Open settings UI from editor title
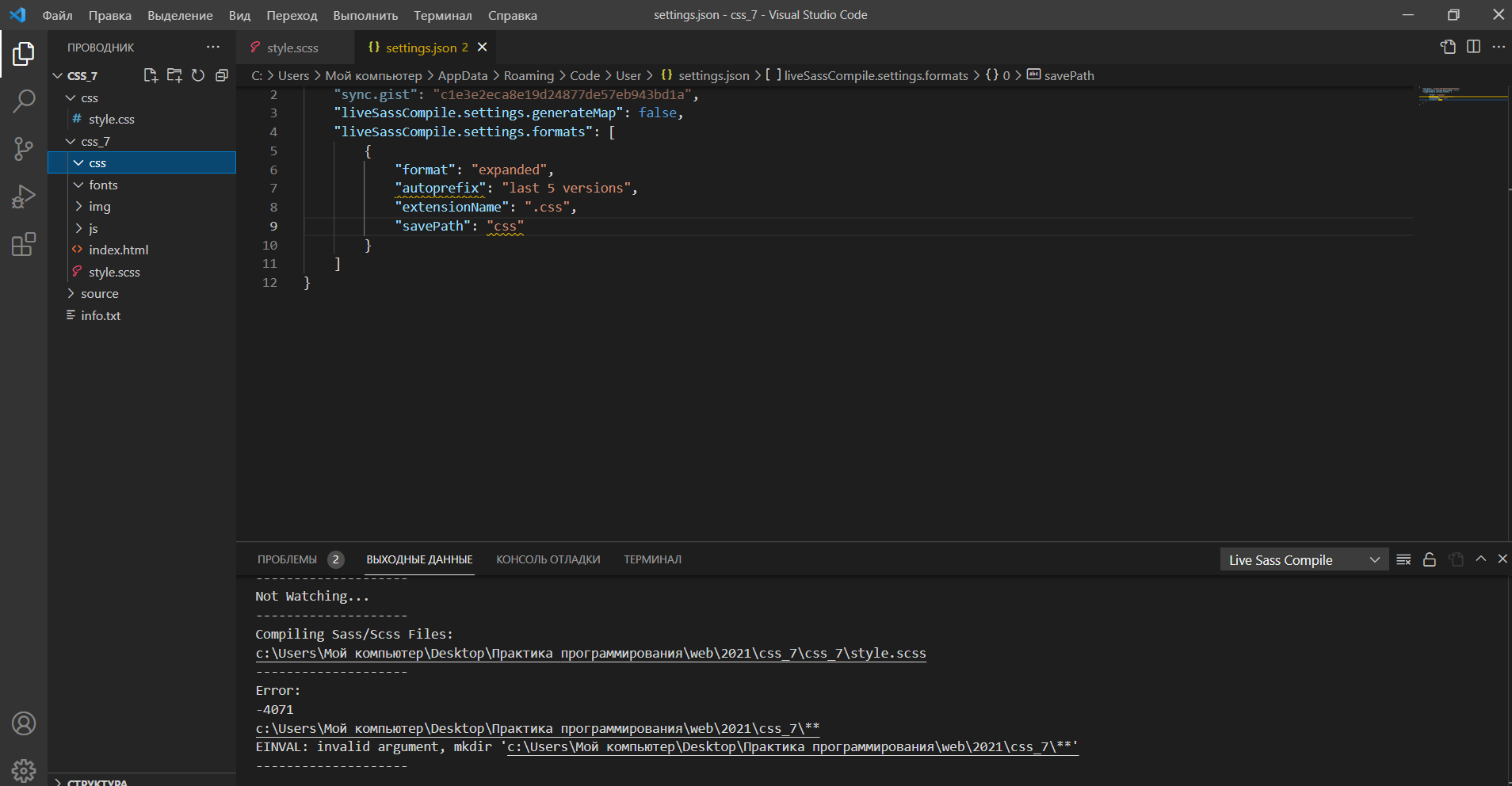 pos(1448,47)
